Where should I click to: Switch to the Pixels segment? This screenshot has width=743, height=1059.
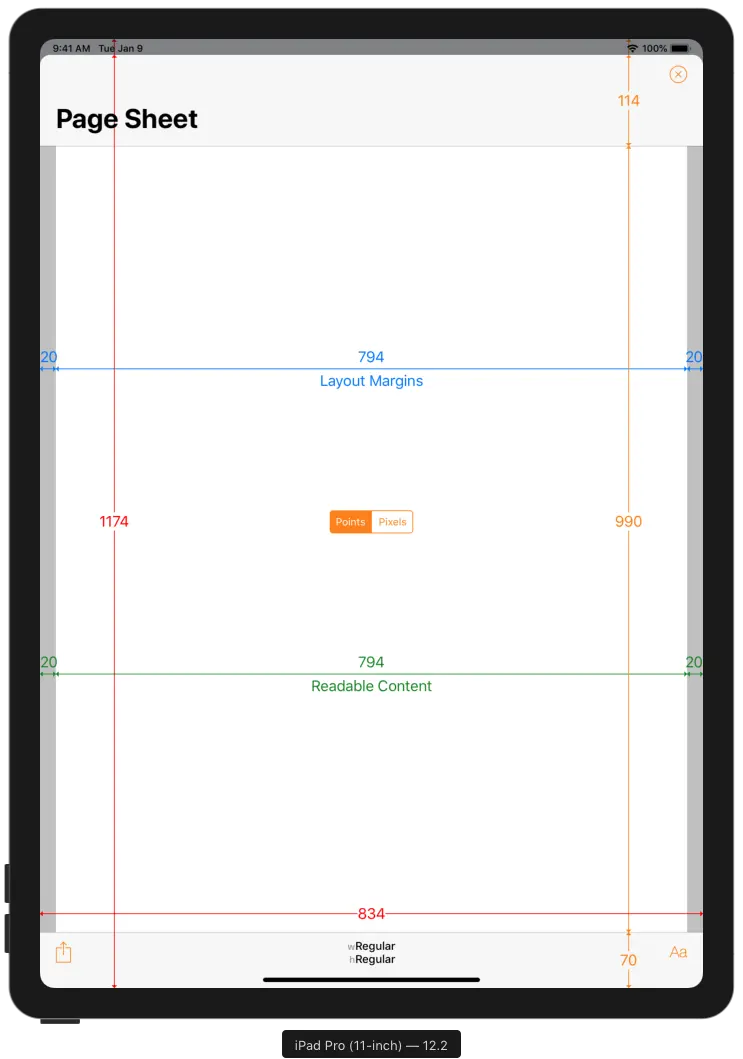392,522
